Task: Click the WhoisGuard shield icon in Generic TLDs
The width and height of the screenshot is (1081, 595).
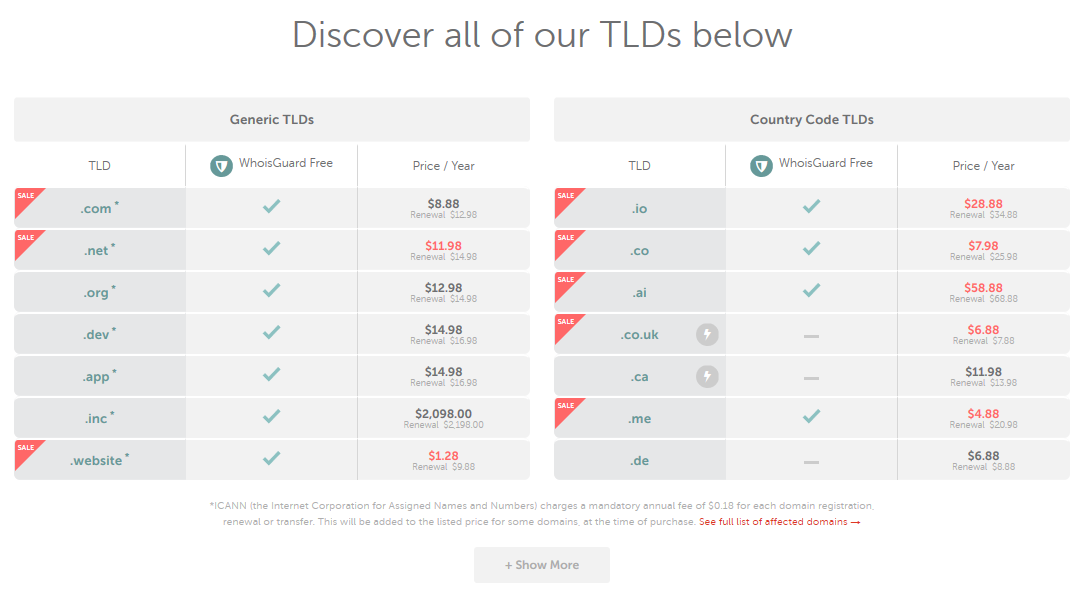Action: 221,165
